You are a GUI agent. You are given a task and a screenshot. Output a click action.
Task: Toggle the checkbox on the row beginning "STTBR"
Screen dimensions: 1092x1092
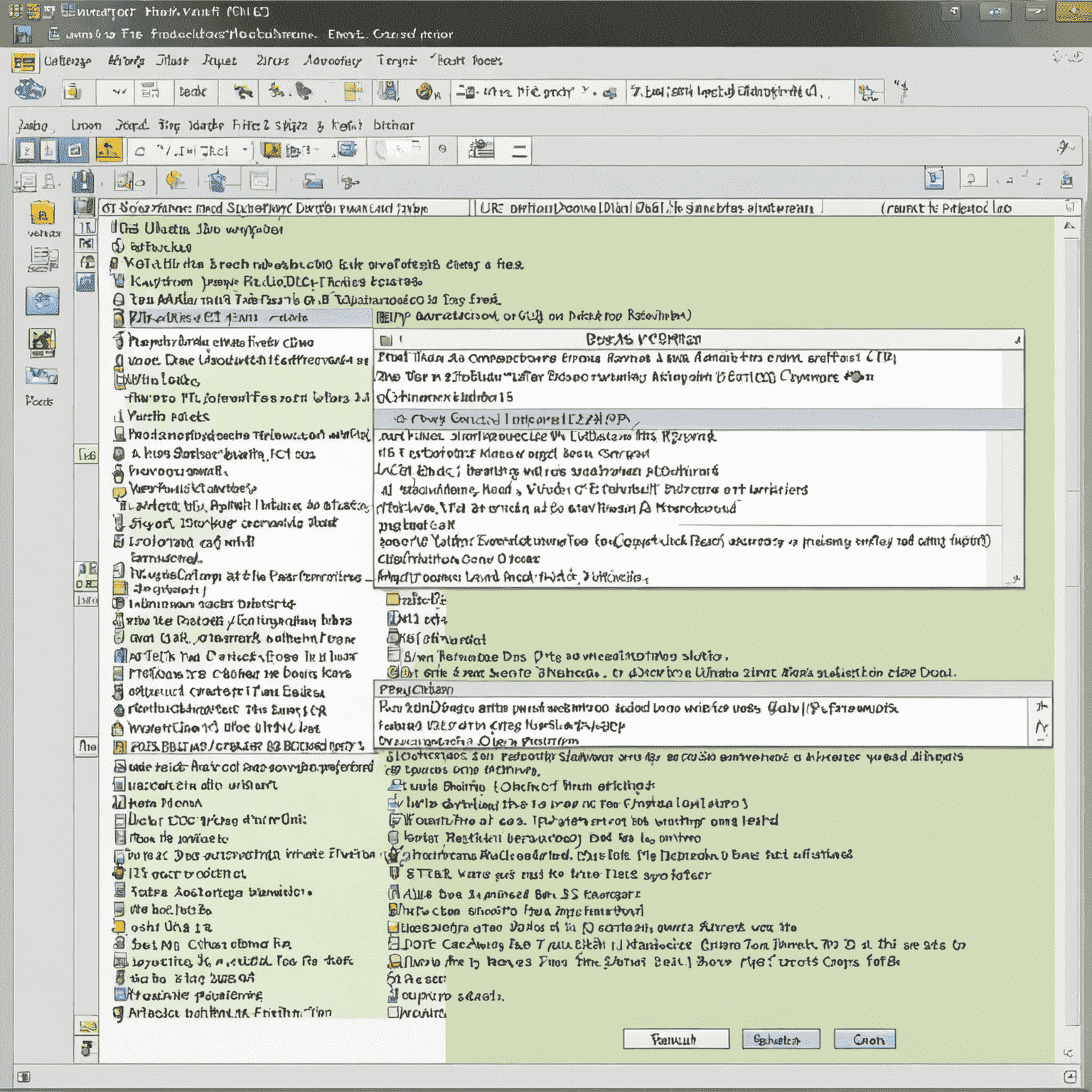[x=395, y=874]
